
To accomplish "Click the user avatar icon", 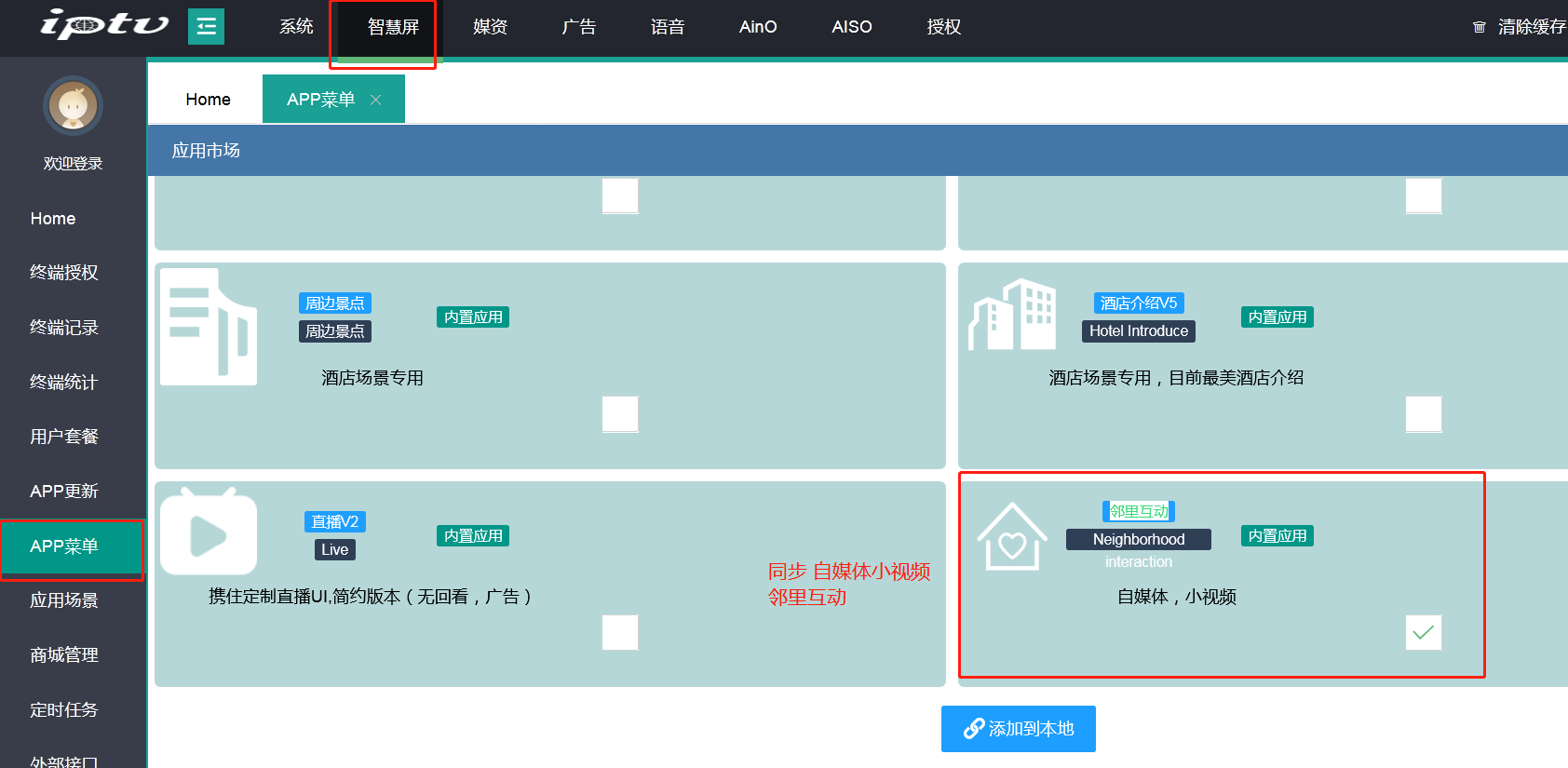I will point(73,106).
